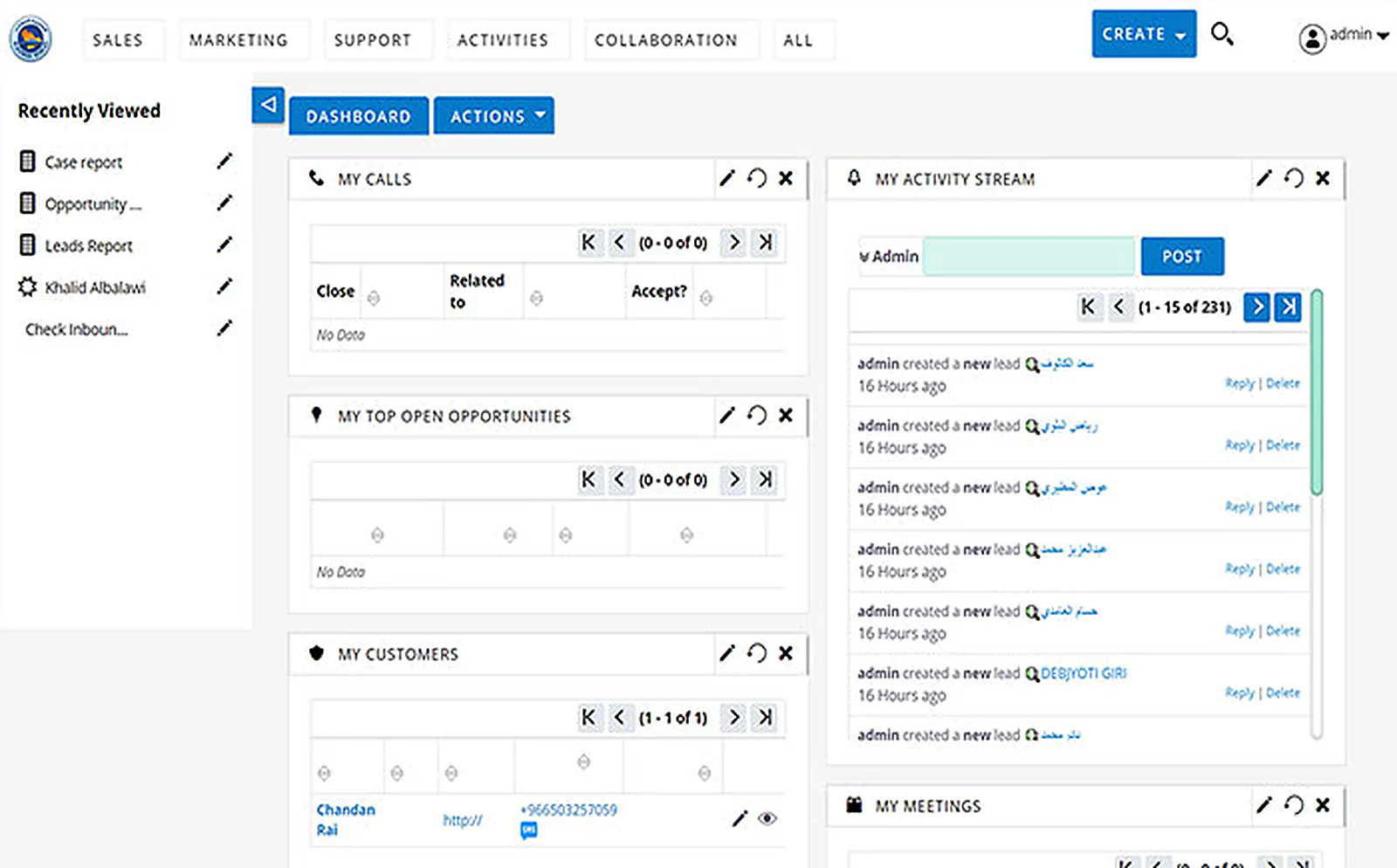Close the My Calls dashlet
The height and width of the screenshot is (868, 1397).
(786, 178)
